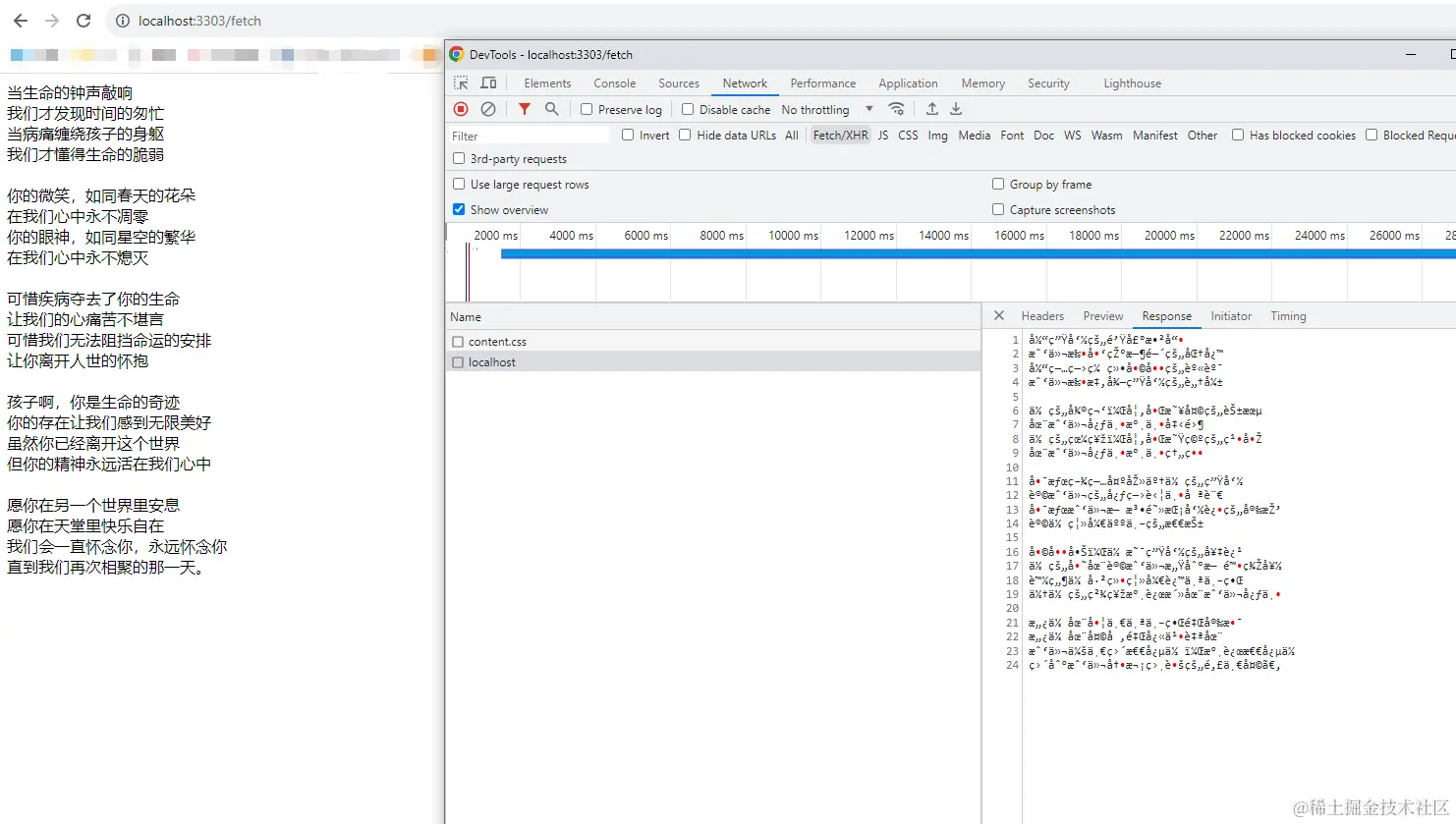This screenshot has height=824, width=1456.
Task: Enable Group by frame
Action: click(x=998, y=184)
